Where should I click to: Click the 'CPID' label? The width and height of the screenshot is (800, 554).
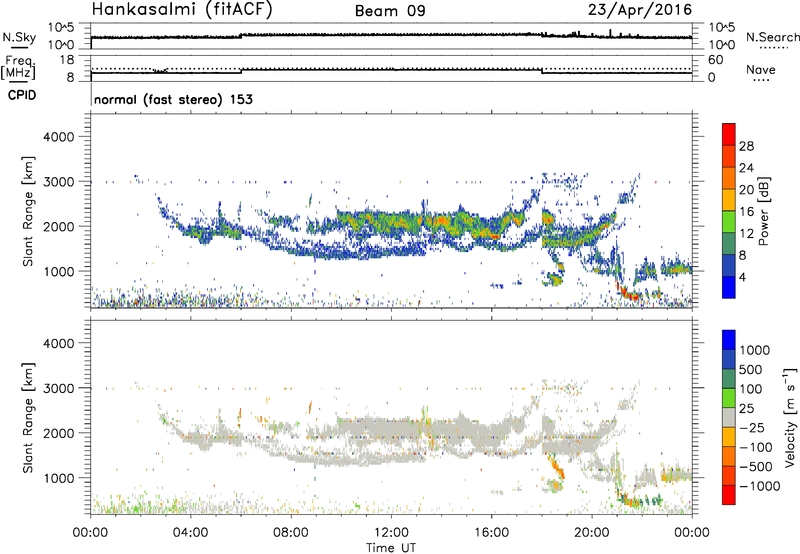(22, 95)
